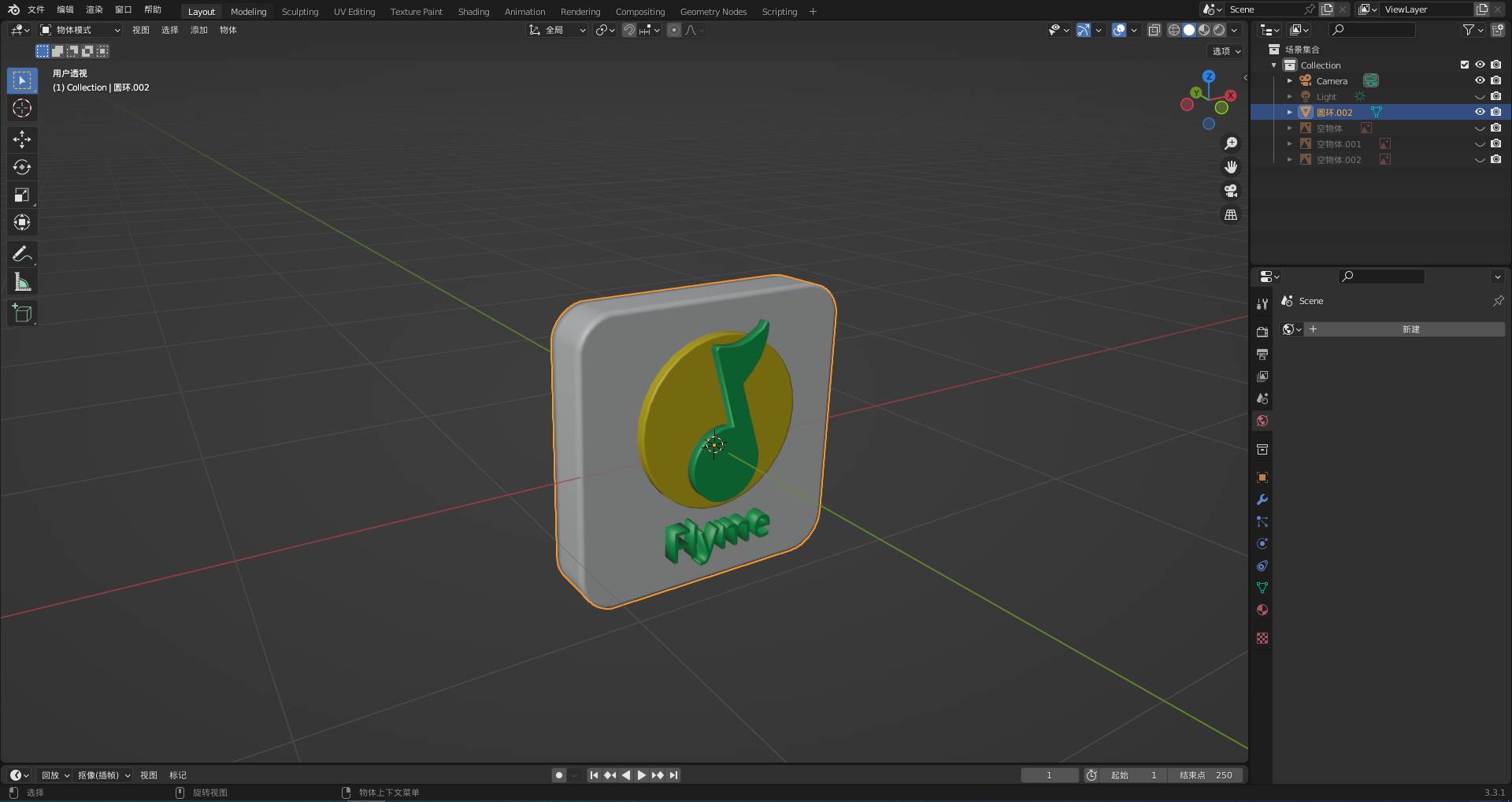1512x802 pixels.
Task: Open the object mode dropdown
Action: point(80,30)
